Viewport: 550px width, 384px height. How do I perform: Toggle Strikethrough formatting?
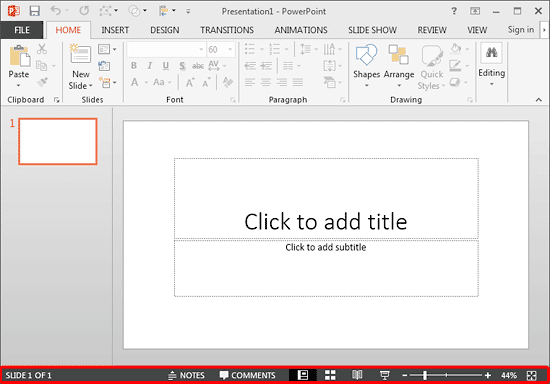(198, 66)
